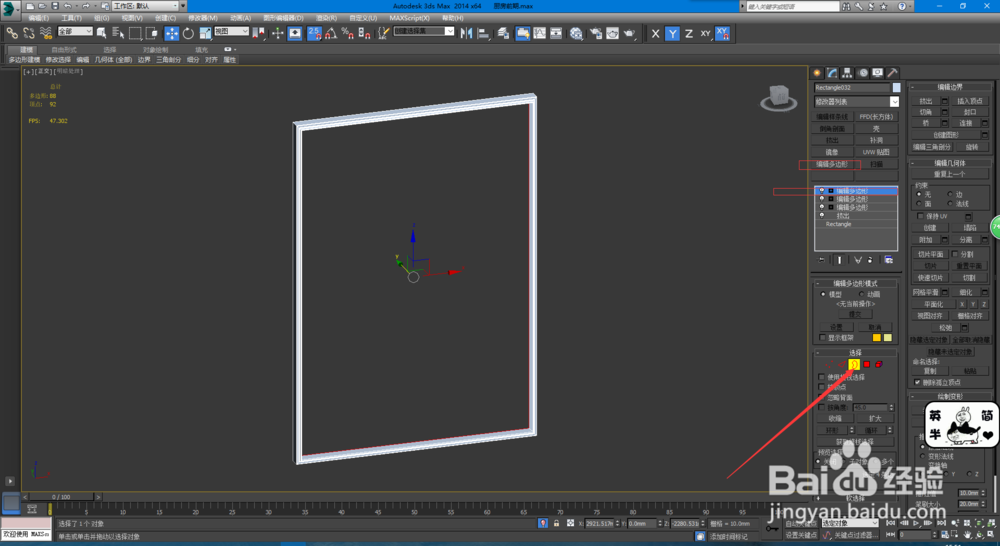
Task: Open the 视图 reference coordinate dropdown
Action: click(231, 31)
